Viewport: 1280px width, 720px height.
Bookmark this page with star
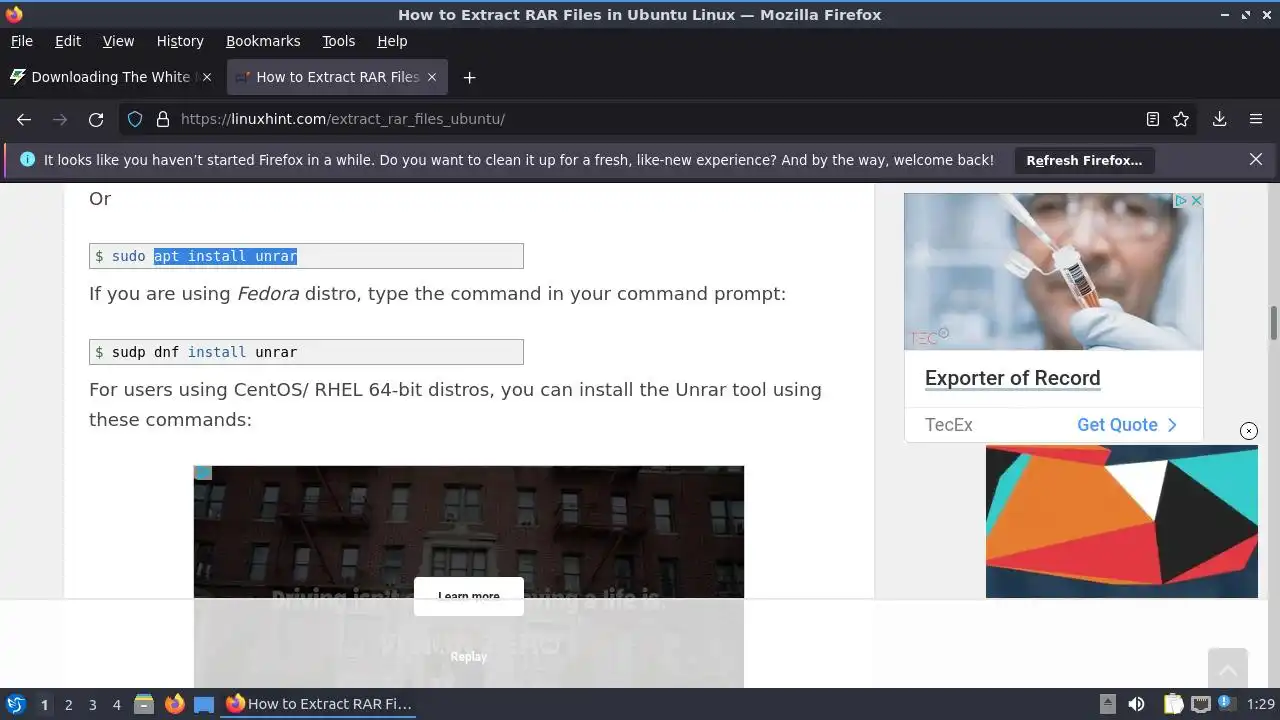tap(1181, 119)
